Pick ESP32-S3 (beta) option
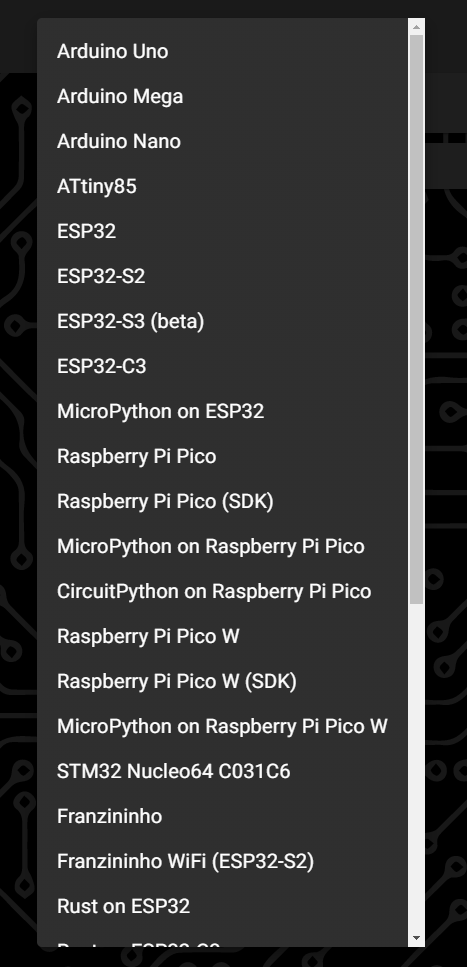The width and height of the screenshot is (467, 967). tap(223, 321)
